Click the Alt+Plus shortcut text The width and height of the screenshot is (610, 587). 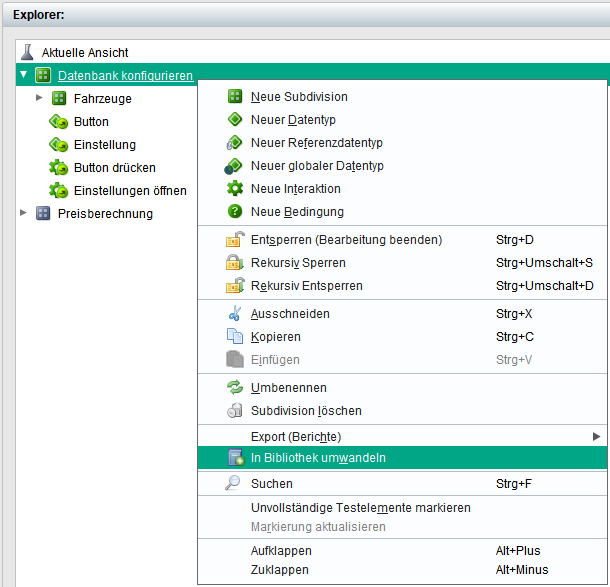(518, 550)
